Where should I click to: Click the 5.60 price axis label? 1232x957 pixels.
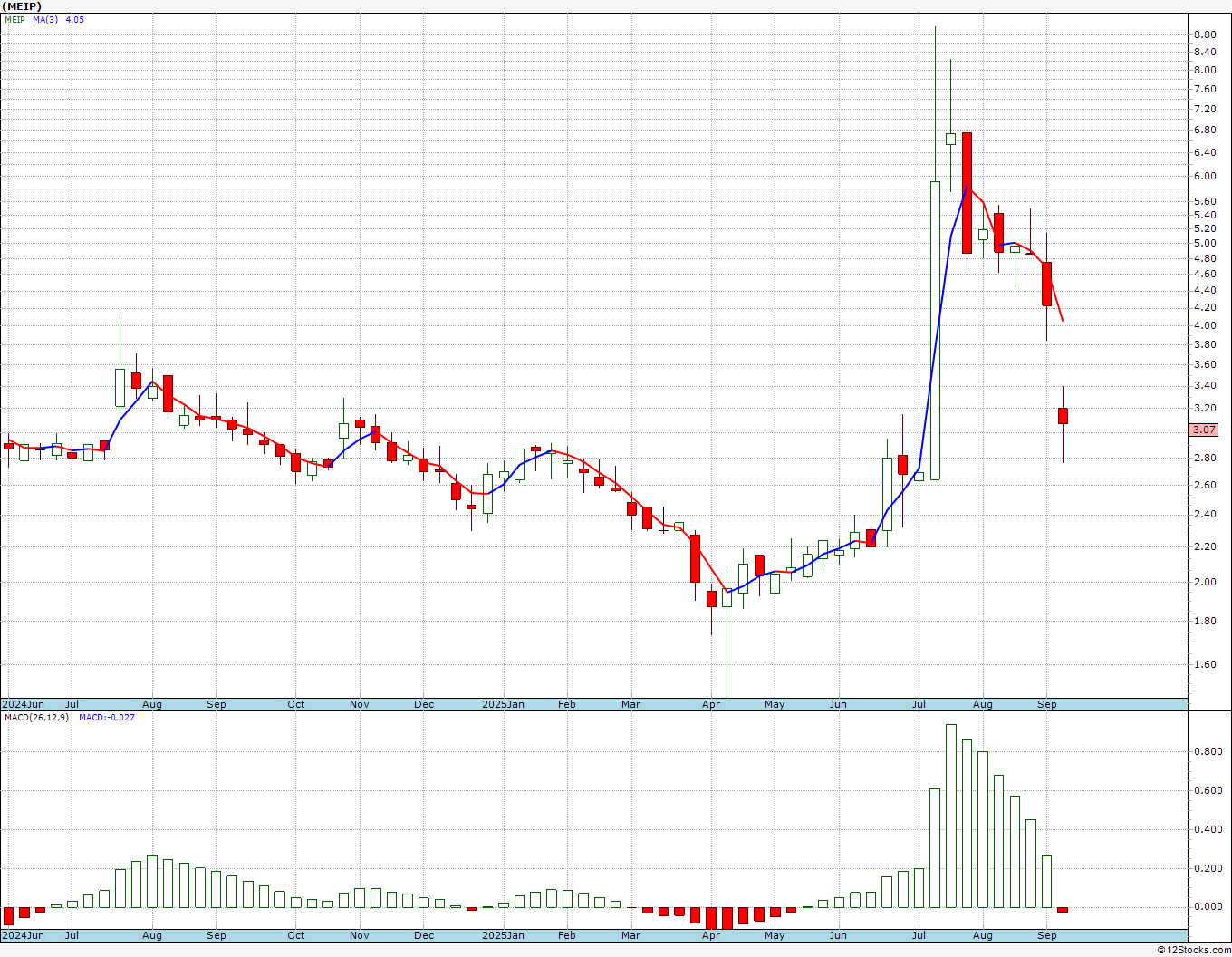(1205, 202)
